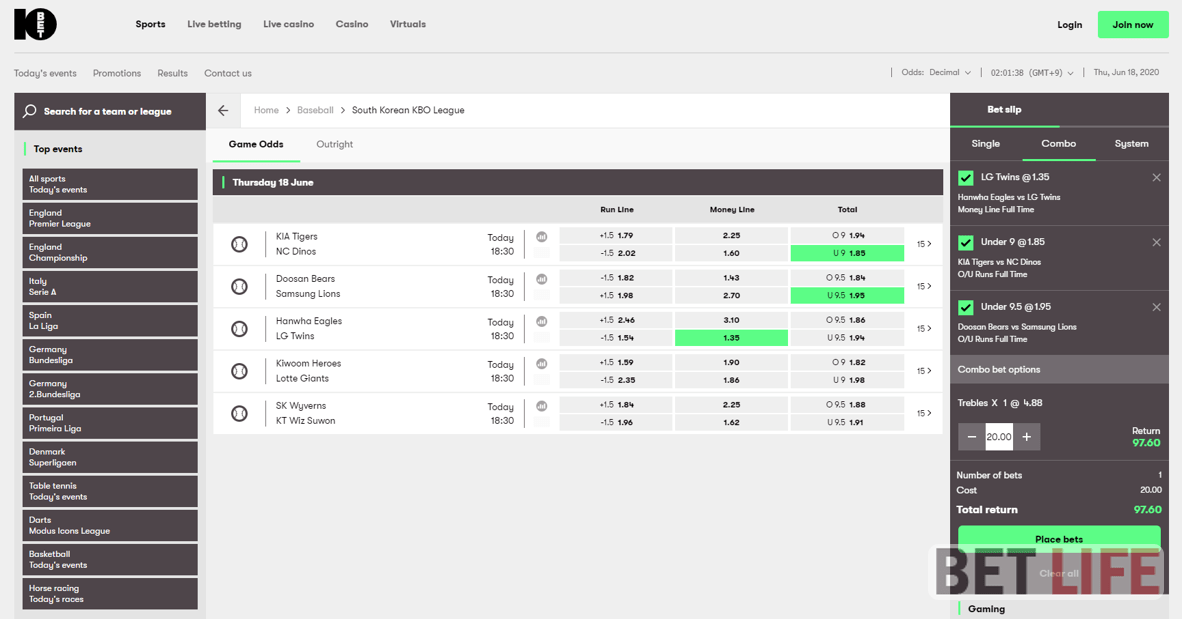Open the Promotions link
Viewport: 1182px width, 619px height.
117,73
